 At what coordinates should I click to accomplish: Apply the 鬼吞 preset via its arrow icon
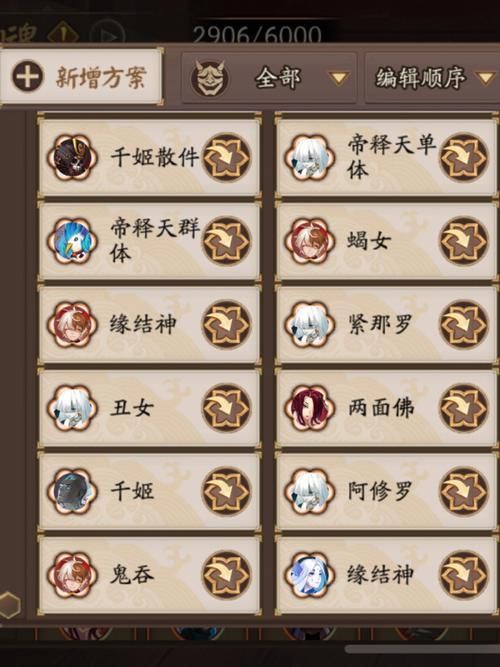pos(226,575)
